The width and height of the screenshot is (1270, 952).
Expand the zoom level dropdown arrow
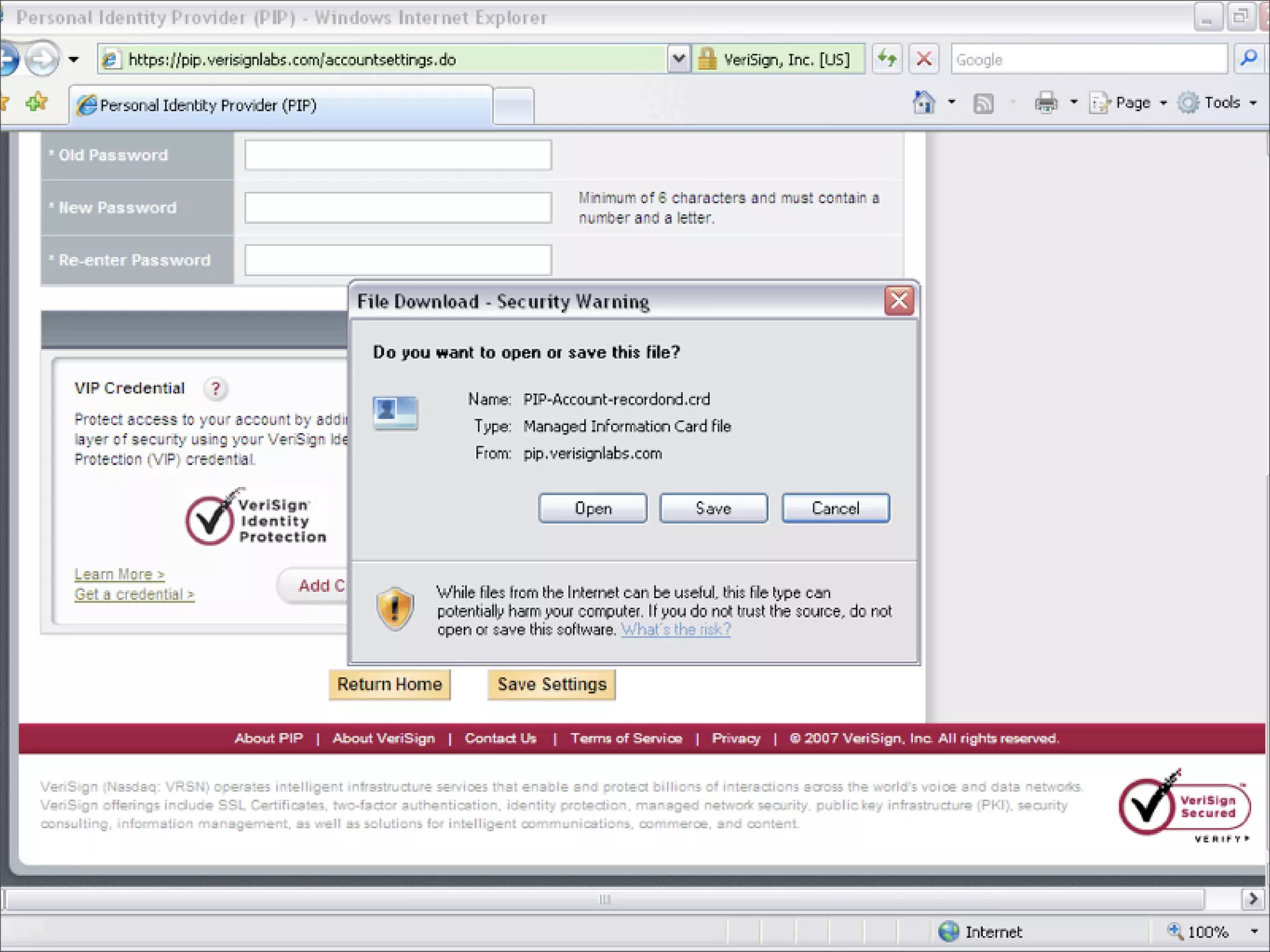click(x=1254, y=932)
